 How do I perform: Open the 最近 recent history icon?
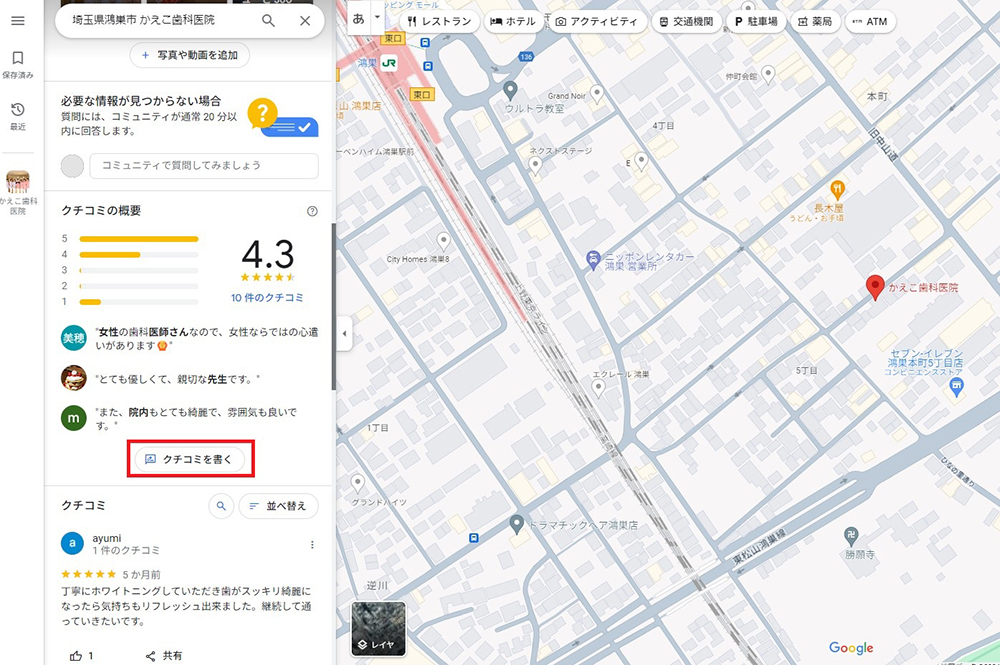pyautogui.click(x=18, y=115)
